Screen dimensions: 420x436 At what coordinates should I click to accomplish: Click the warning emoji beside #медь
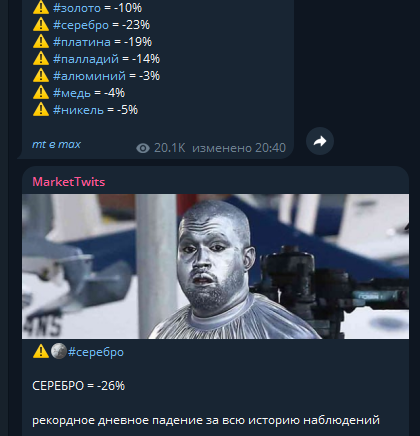pos(41,92)
